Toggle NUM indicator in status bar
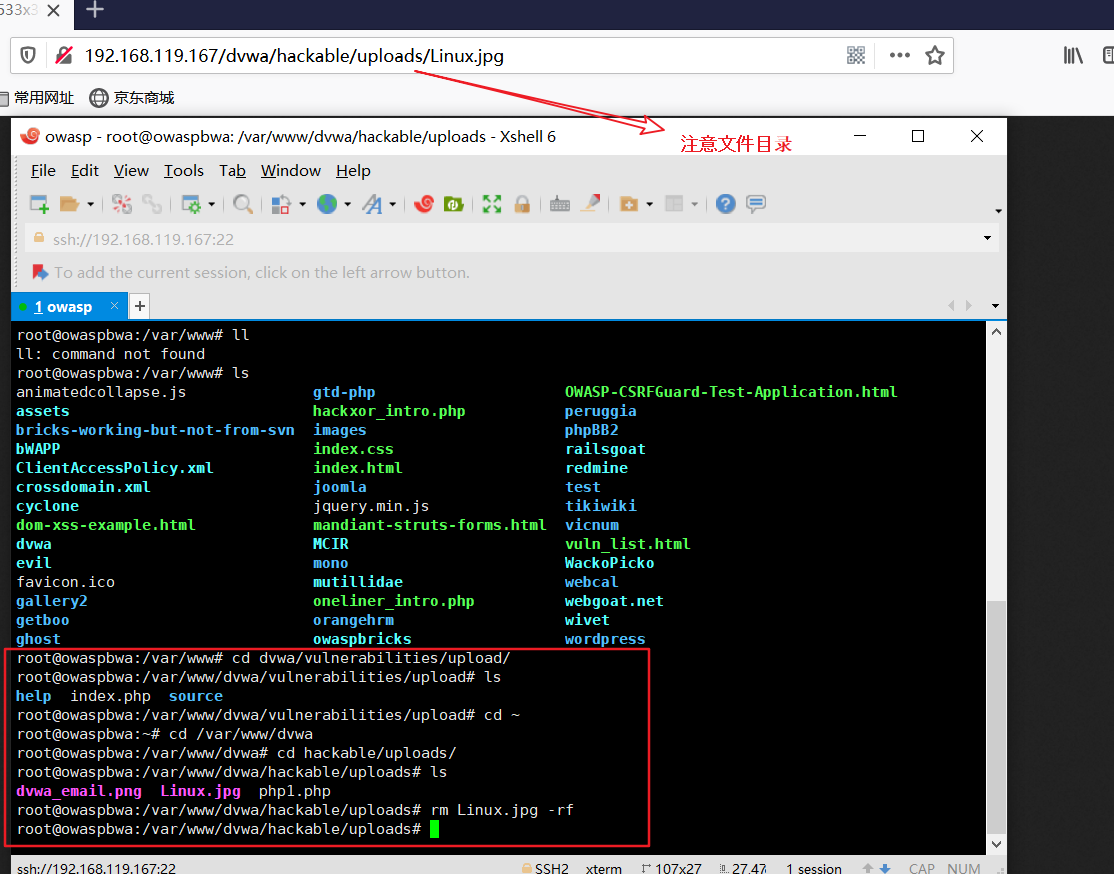Screen dimensions: 1114x874 pyautogui.click(x=963, y=868)
